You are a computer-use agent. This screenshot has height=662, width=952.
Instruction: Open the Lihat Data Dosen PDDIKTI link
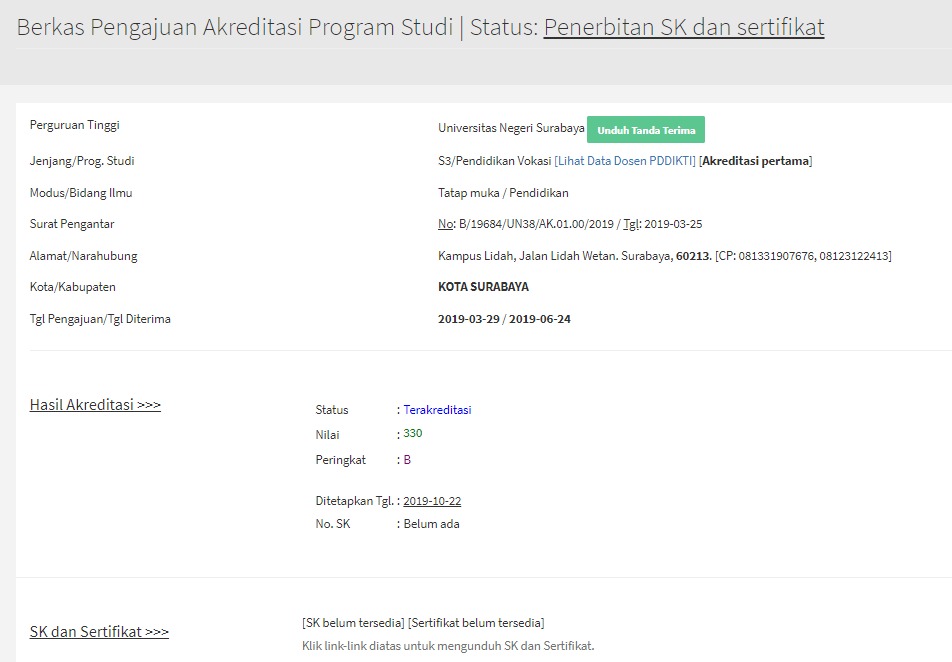pos(625,161)
